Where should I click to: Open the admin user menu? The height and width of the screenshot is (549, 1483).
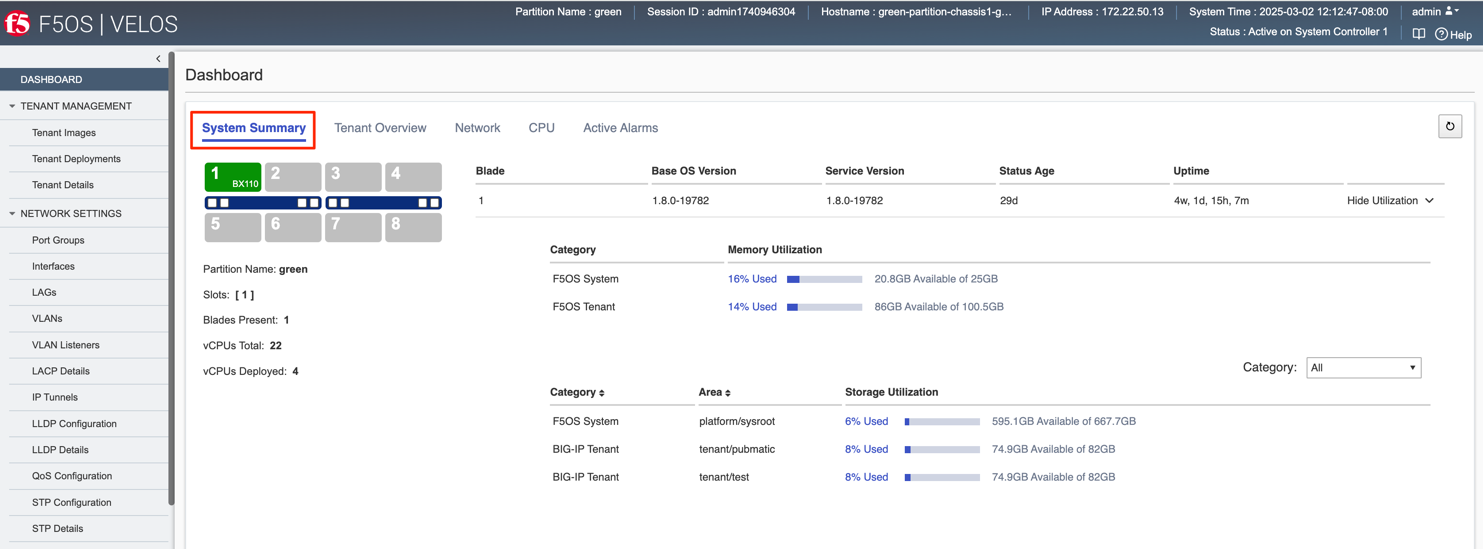coord(1435,12)
